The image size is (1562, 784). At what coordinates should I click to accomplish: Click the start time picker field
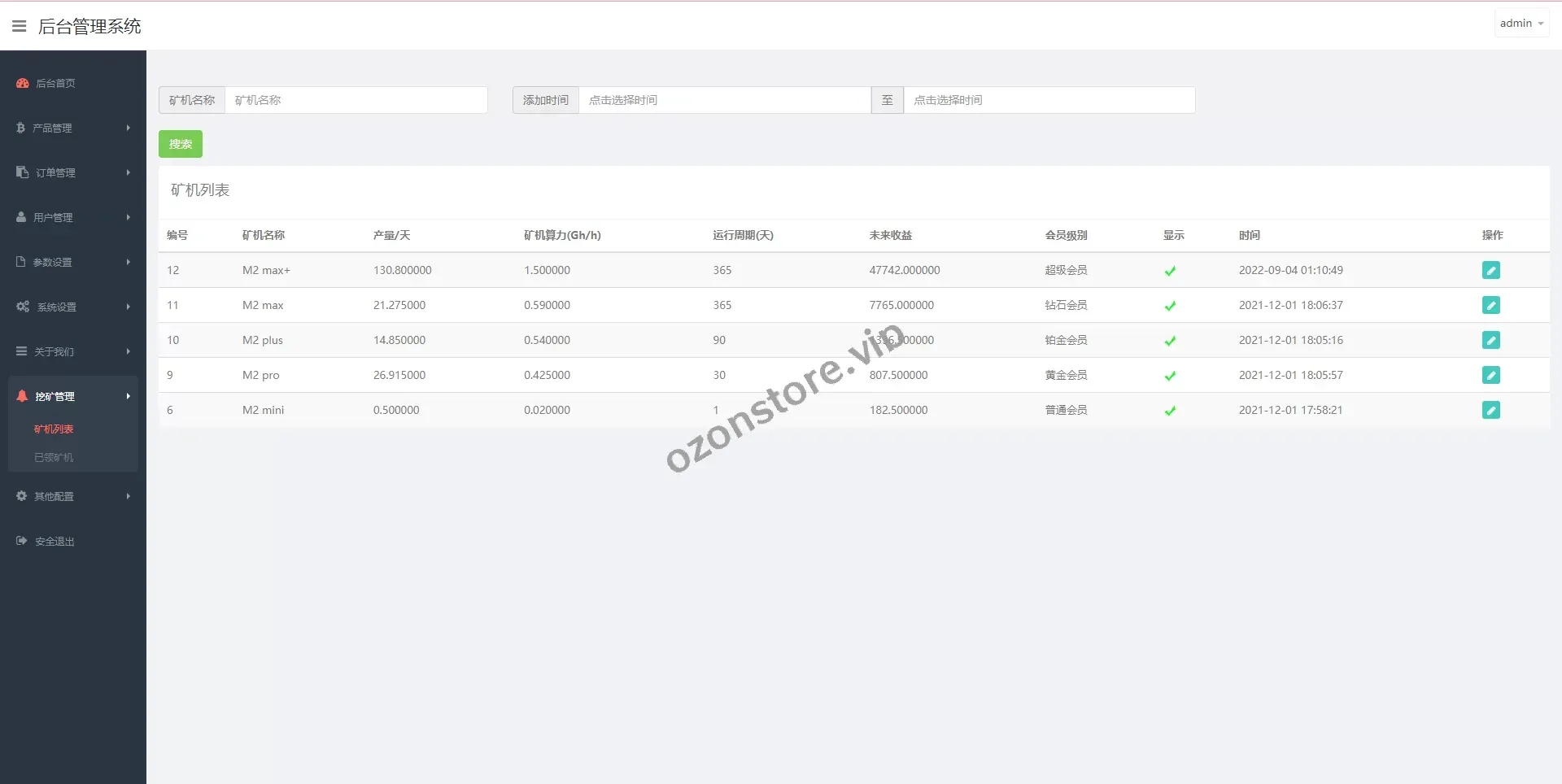pyautogui.click(x=724, y=100)
